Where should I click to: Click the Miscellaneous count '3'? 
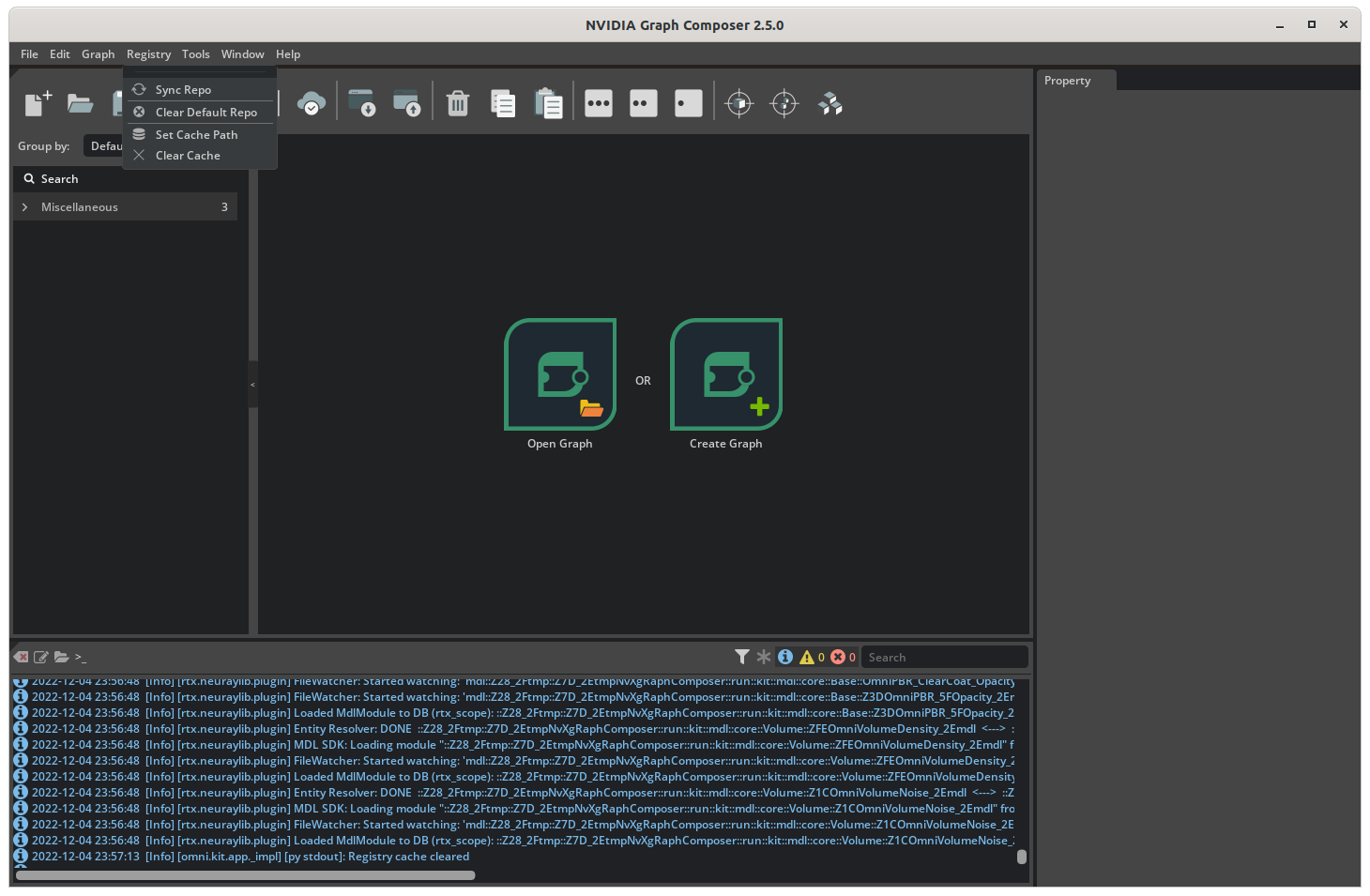224,207
